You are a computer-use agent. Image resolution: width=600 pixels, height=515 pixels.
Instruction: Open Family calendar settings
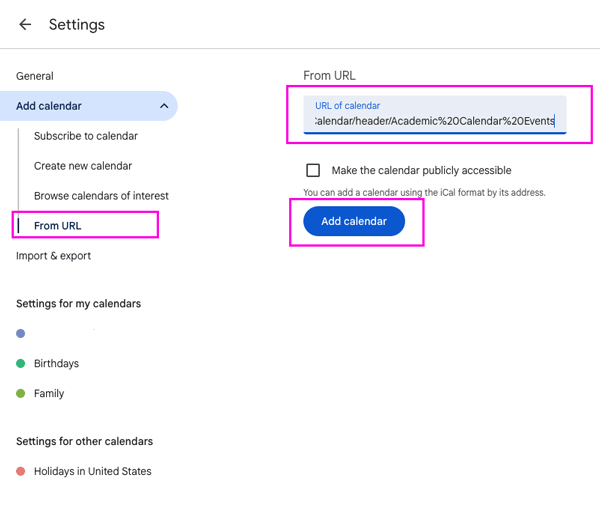pos(49,393)
